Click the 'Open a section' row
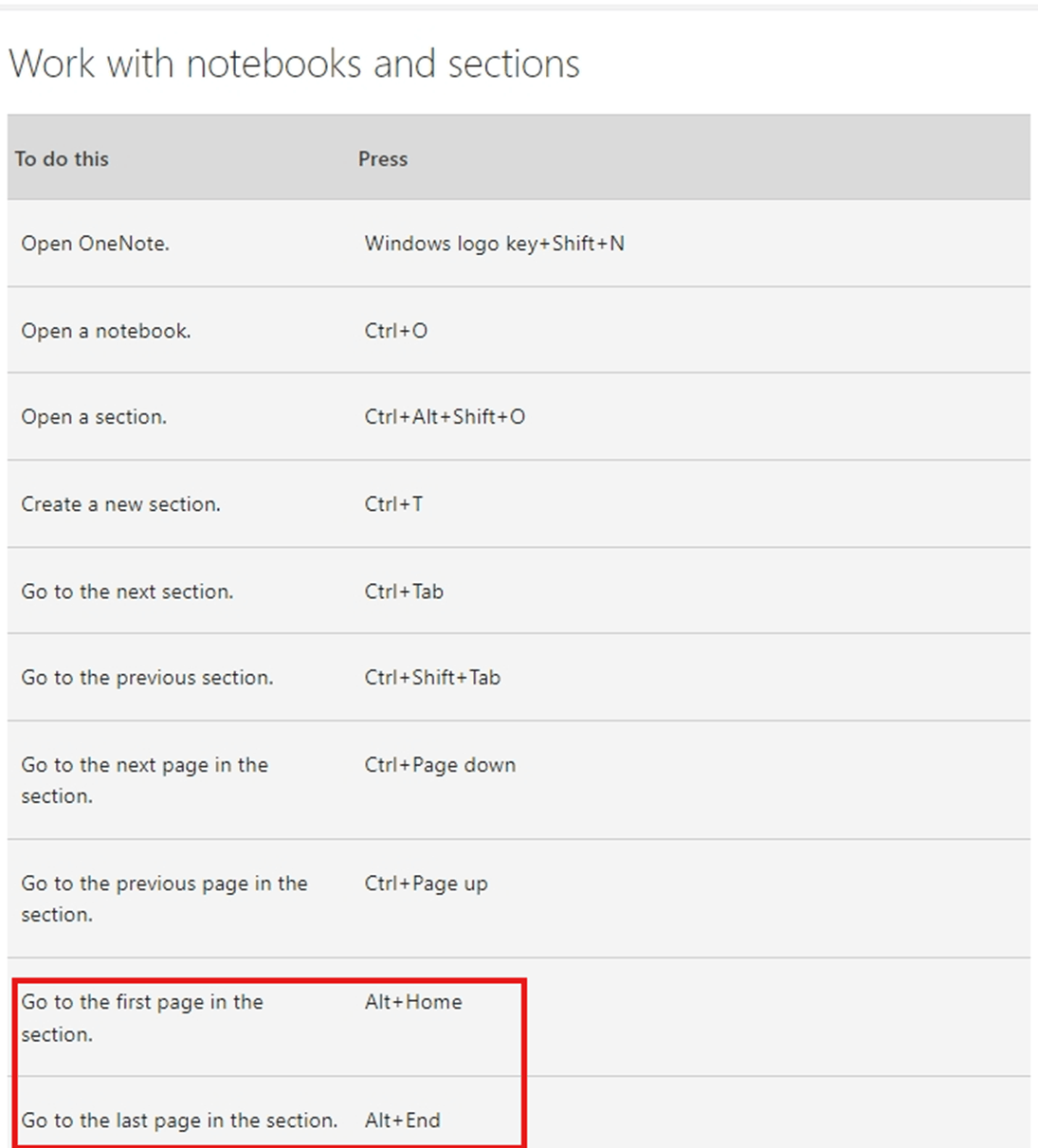This screenshot has height=1148, width=1038. click(95, 416)
